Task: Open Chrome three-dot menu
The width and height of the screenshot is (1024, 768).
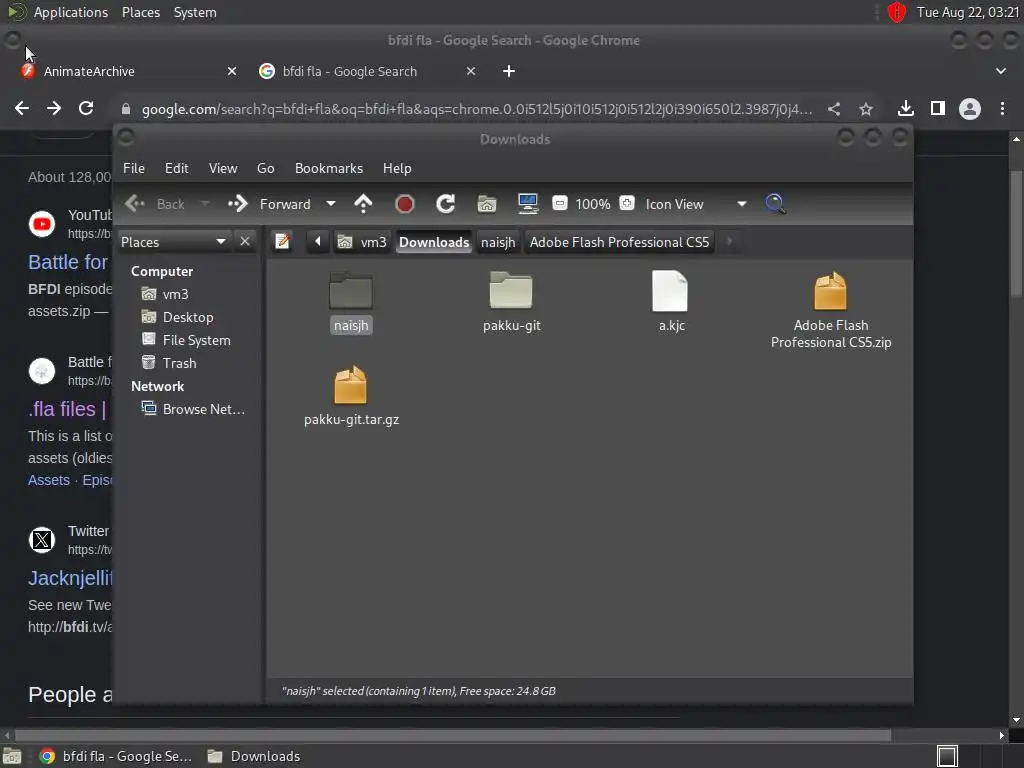Action: [1002, 108]
